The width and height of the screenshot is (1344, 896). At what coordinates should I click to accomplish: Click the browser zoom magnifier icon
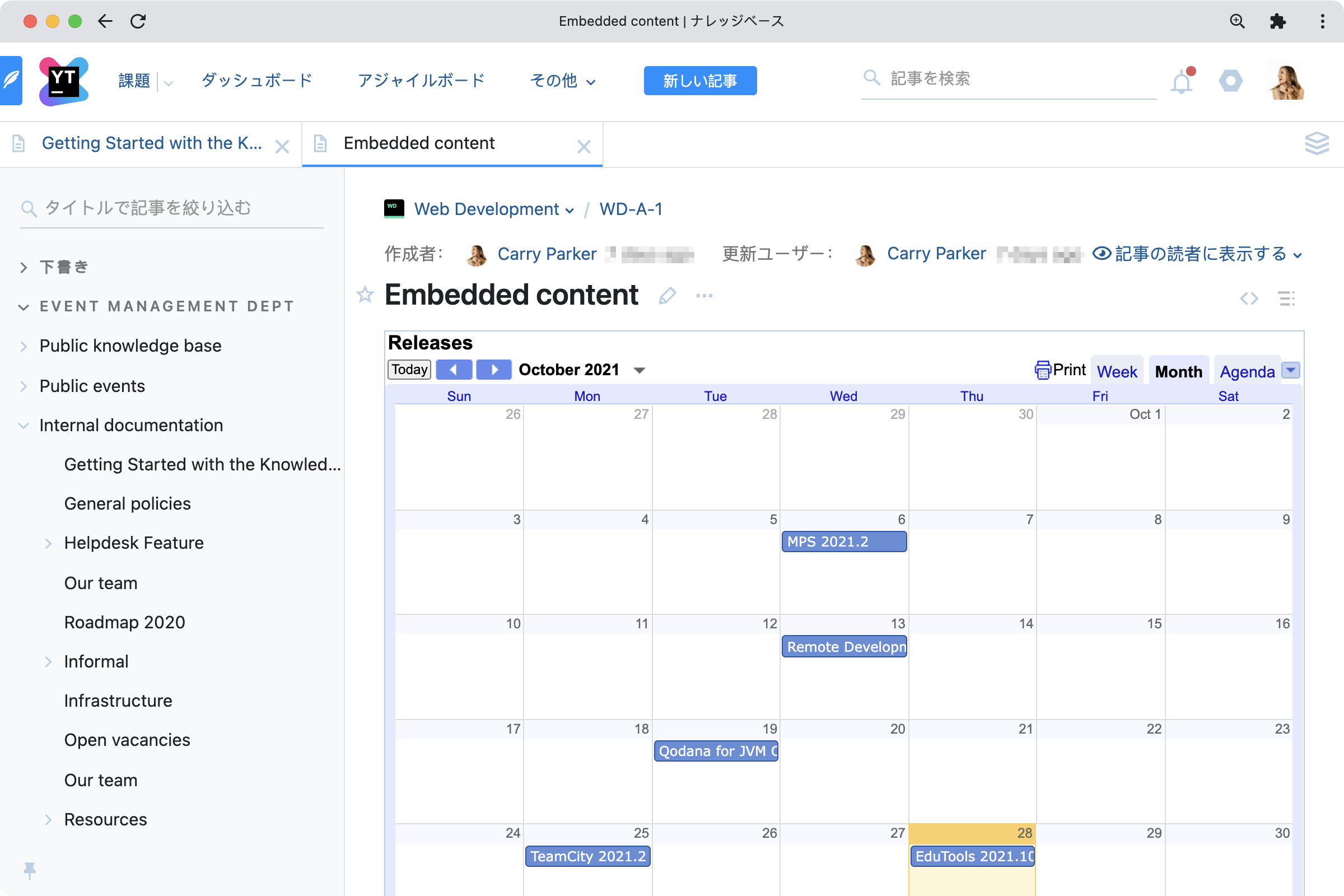pos(1237,21)
